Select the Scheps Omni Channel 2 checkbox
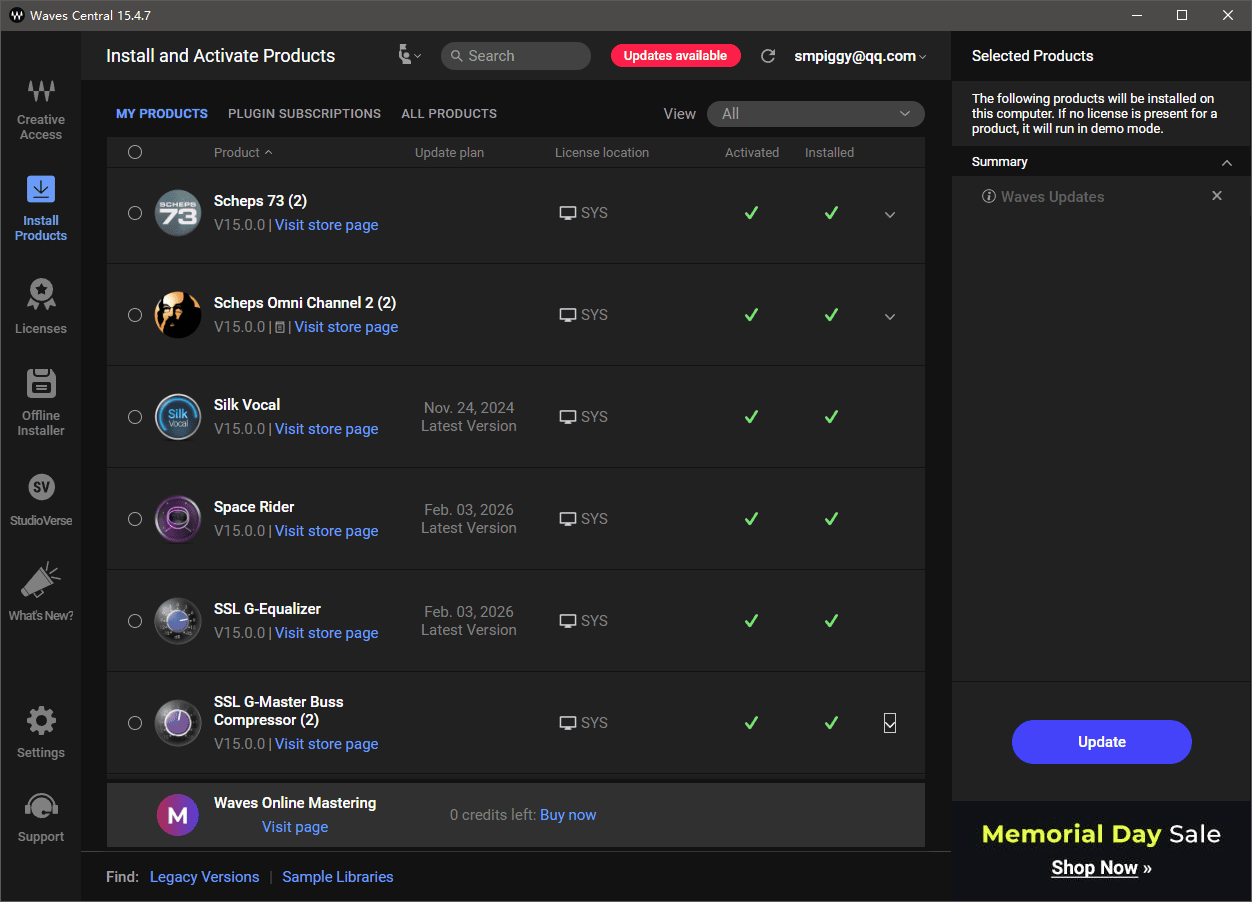Screen dimensions: 1252x902 pyautogui.click(x=135, y=315)
